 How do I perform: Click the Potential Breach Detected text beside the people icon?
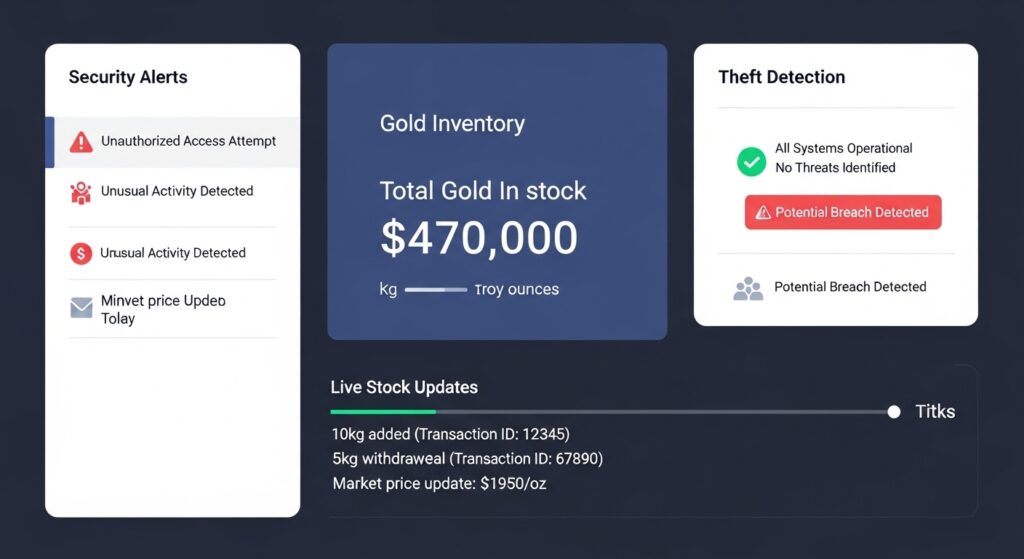[x=850, y=287]
